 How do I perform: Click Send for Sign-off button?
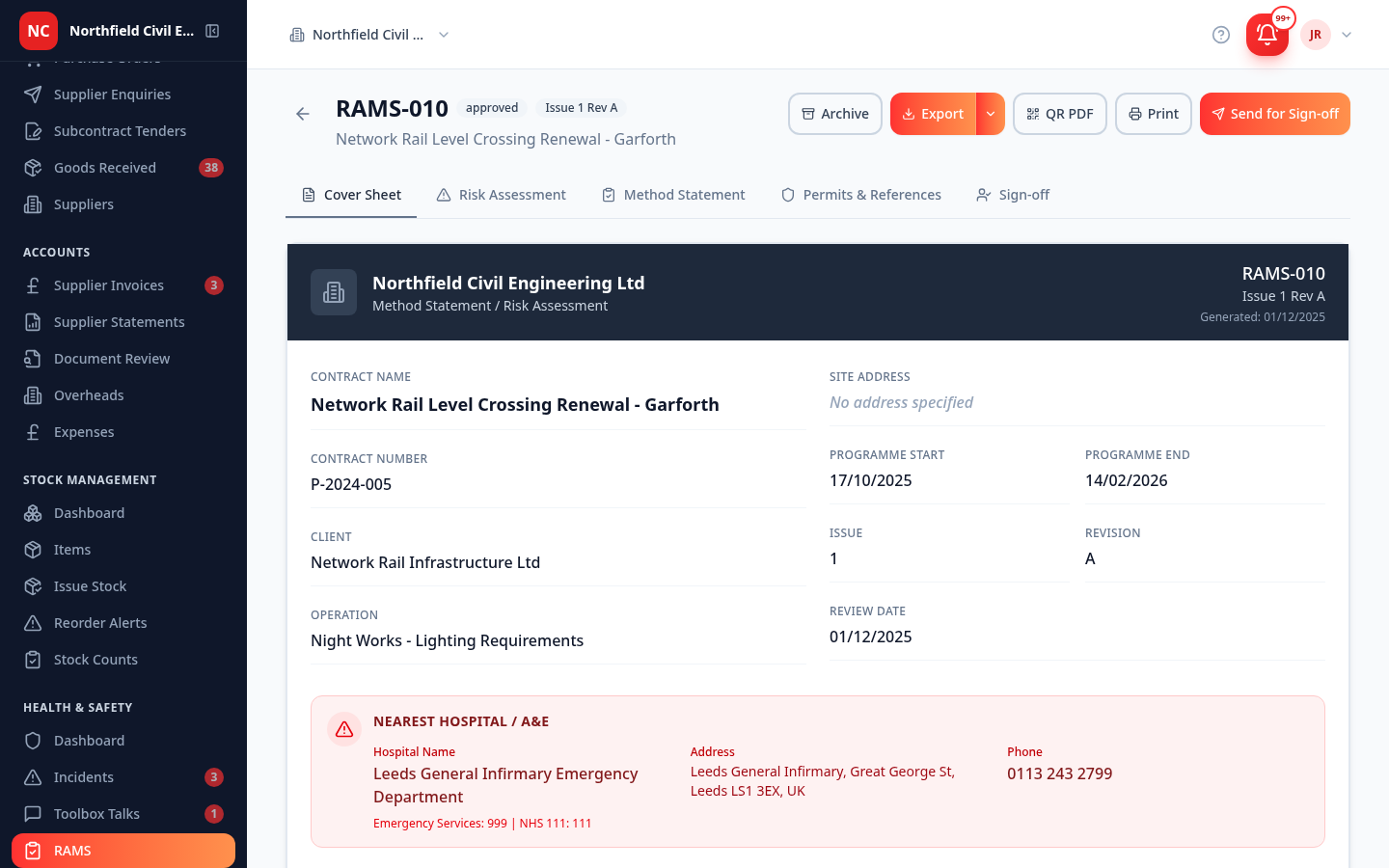(x=1275, y=114)
